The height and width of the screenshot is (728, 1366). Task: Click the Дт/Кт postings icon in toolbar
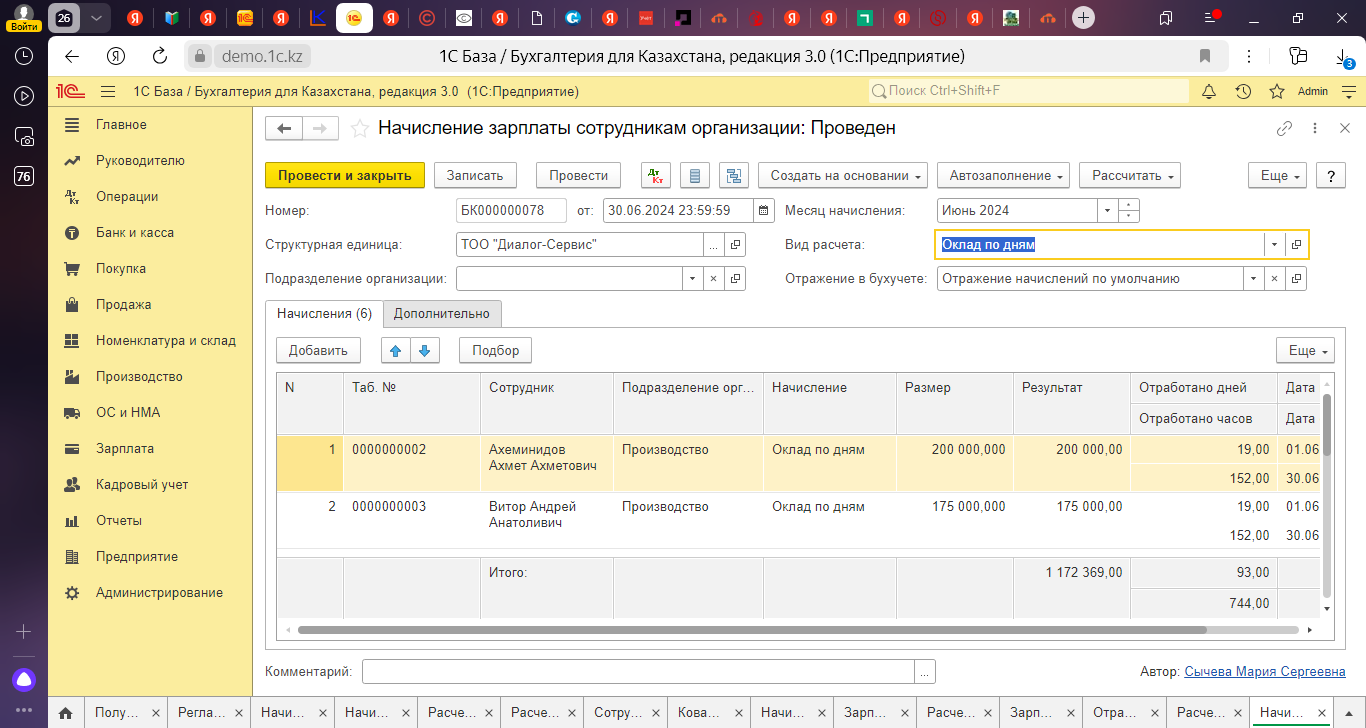[656, 175]
